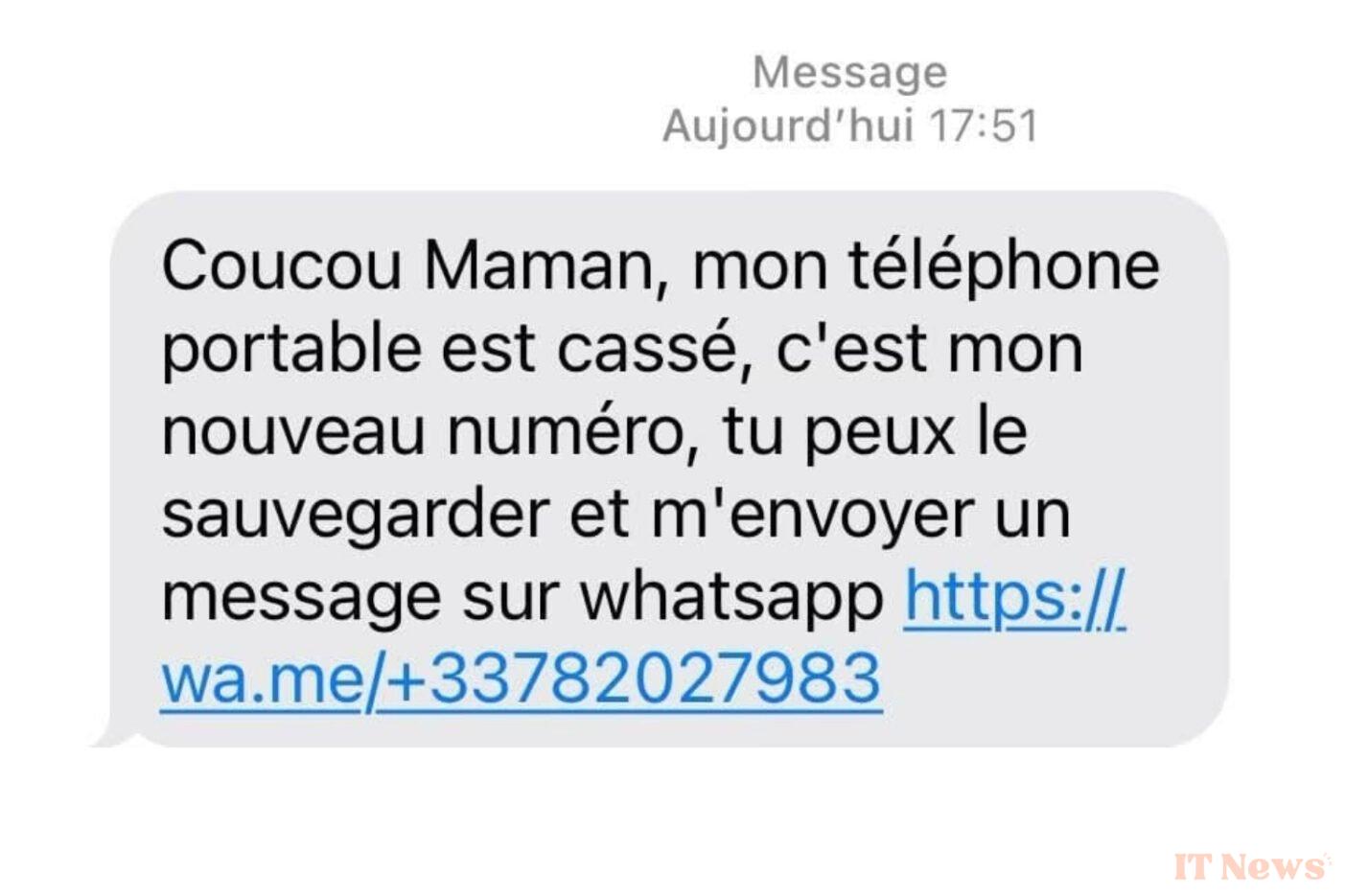This screenshot has width=1345, height=896.
Task: Select the word 'téléphone' in the bubble
Action: click(1004, 265)
